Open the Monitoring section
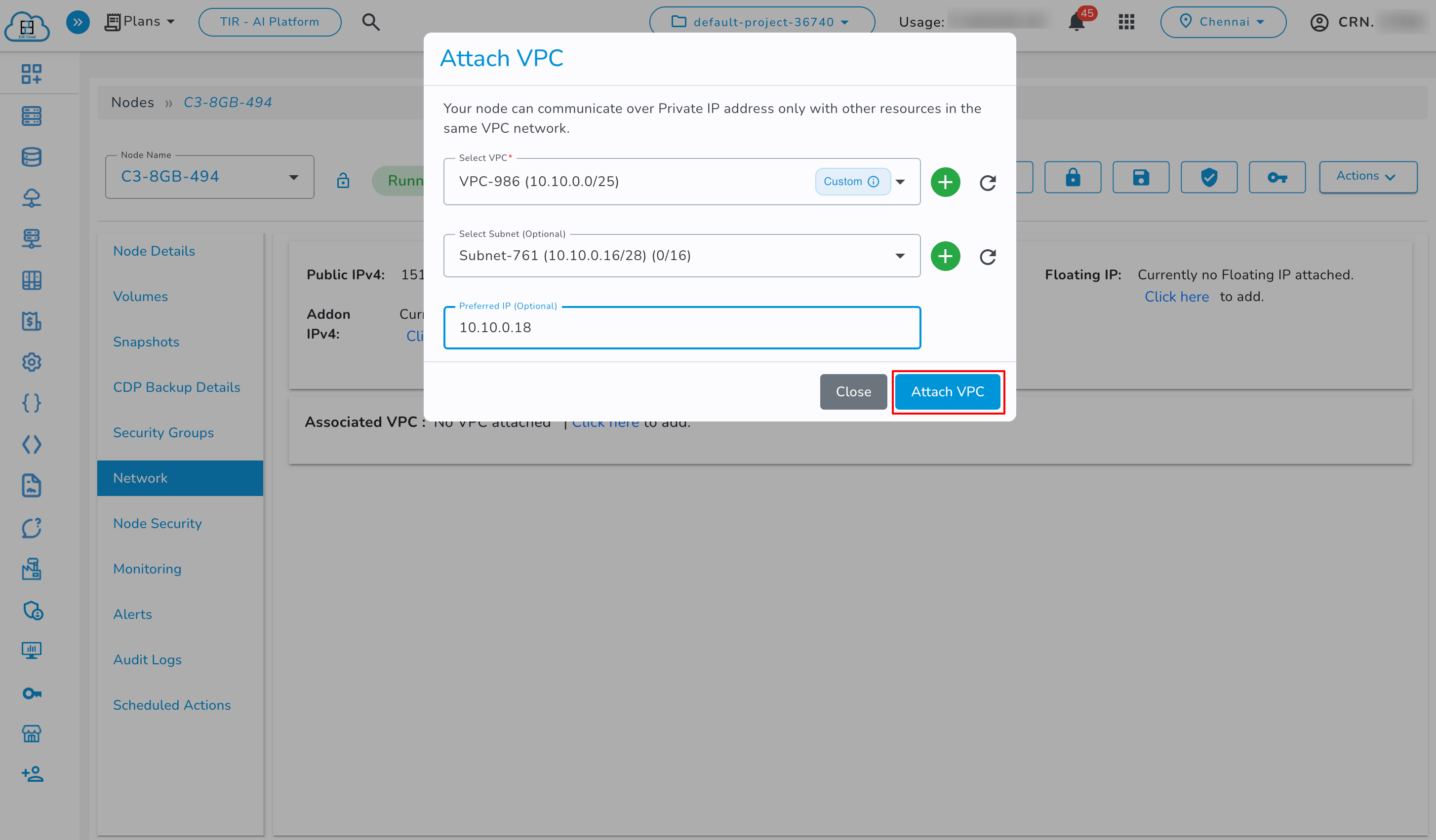Image resolution: width=1436 pixels, height=840 pixels. coord(147,569)
